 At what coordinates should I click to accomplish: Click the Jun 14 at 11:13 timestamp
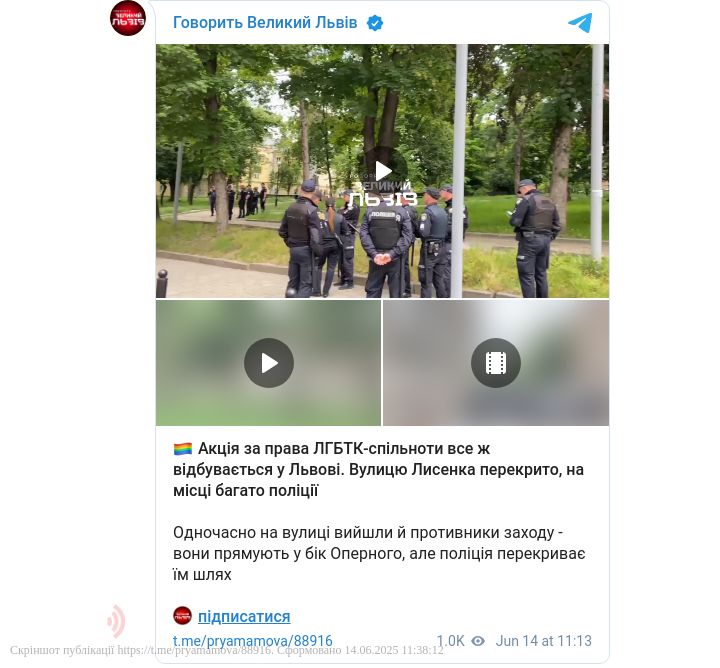pyautogui.click(x=543, y=641)
